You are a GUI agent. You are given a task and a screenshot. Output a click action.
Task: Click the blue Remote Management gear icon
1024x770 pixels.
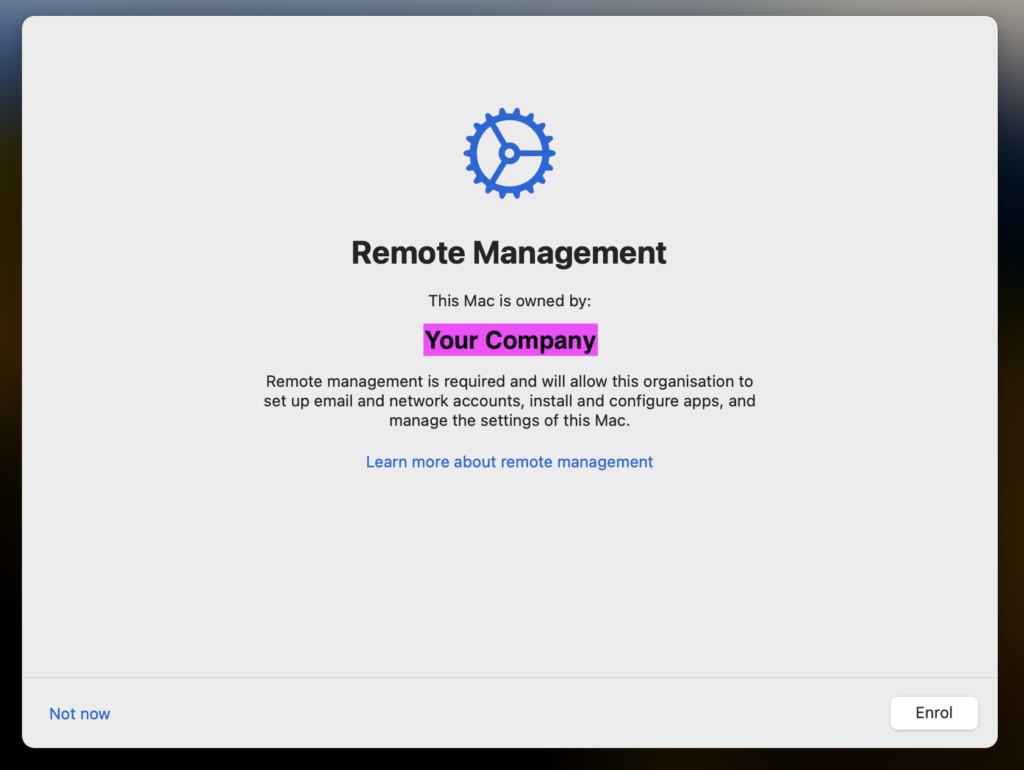tap(509, 153)
